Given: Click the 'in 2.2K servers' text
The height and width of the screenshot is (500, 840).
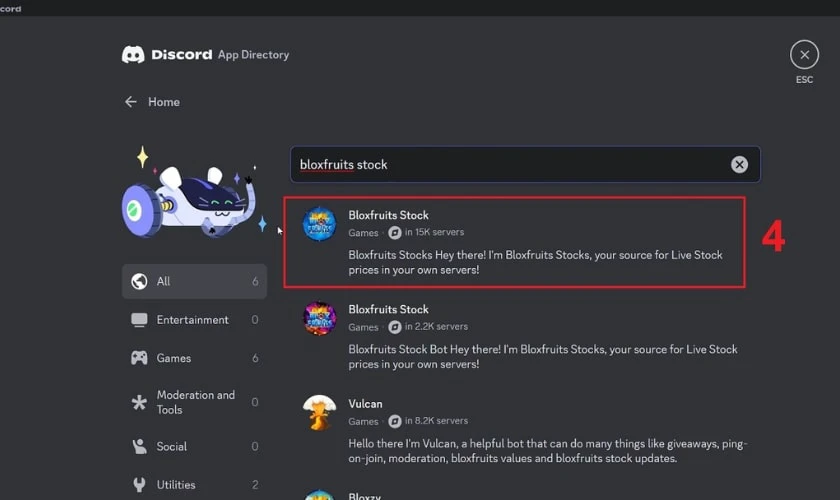Looking at the screenshot, I should tap(437, 326).
